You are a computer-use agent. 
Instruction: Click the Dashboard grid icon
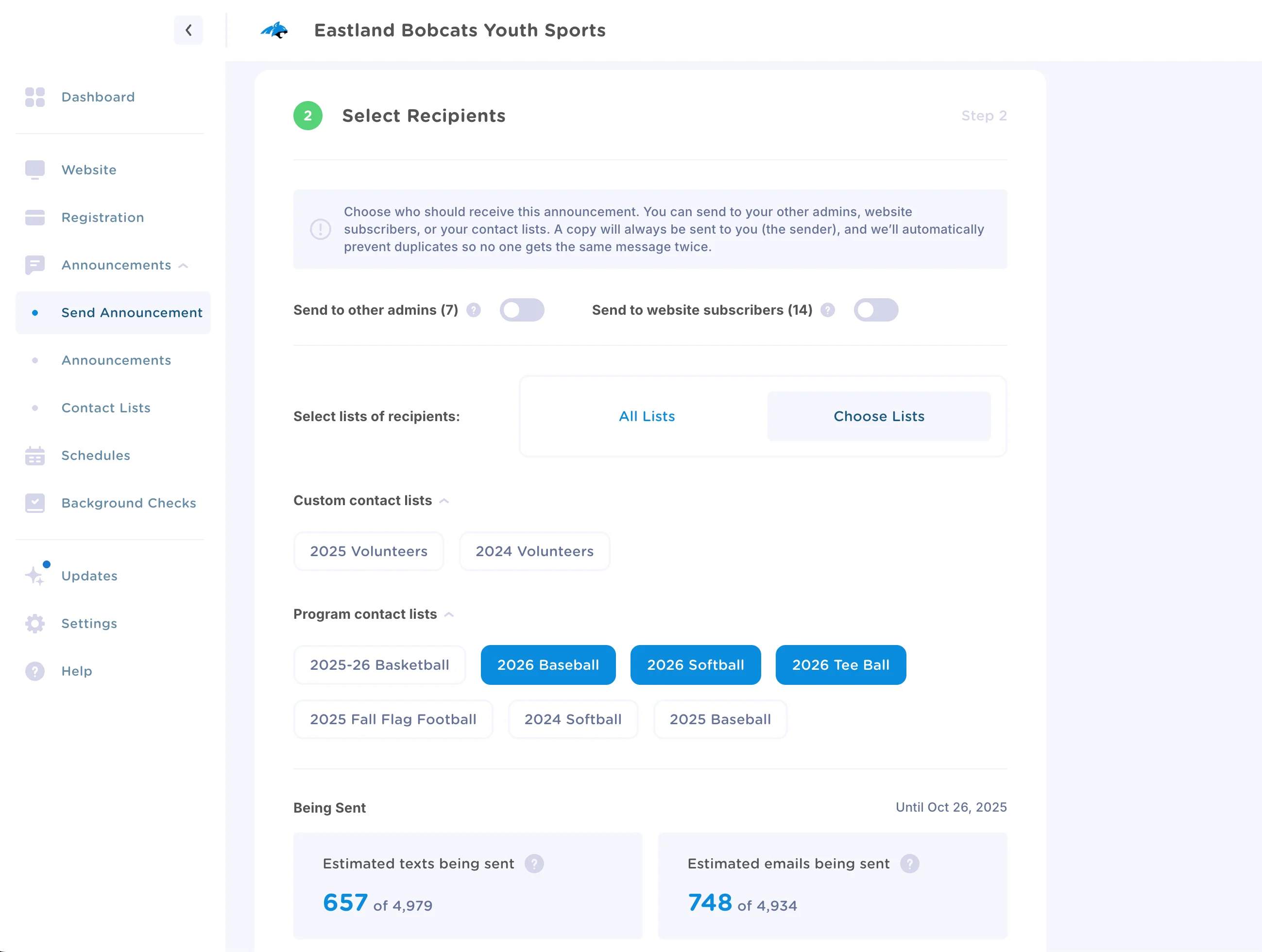(35, 97)
